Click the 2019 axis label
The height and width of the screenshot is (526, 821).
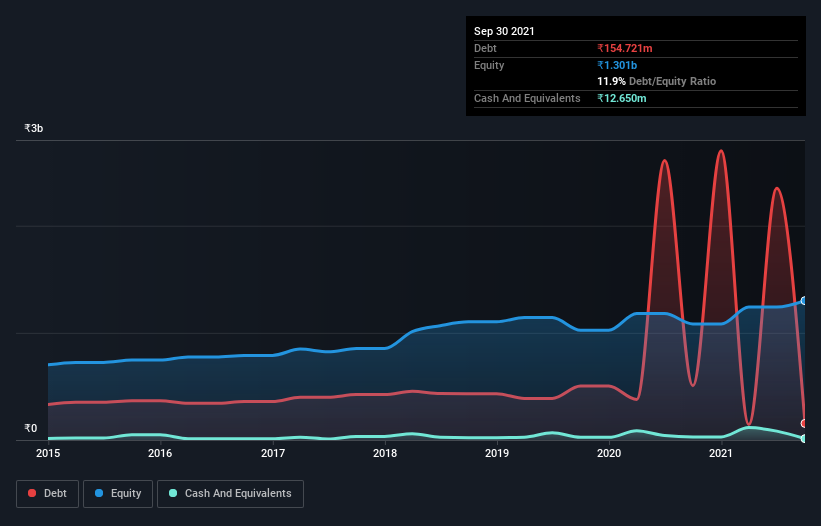coord(497,453)
